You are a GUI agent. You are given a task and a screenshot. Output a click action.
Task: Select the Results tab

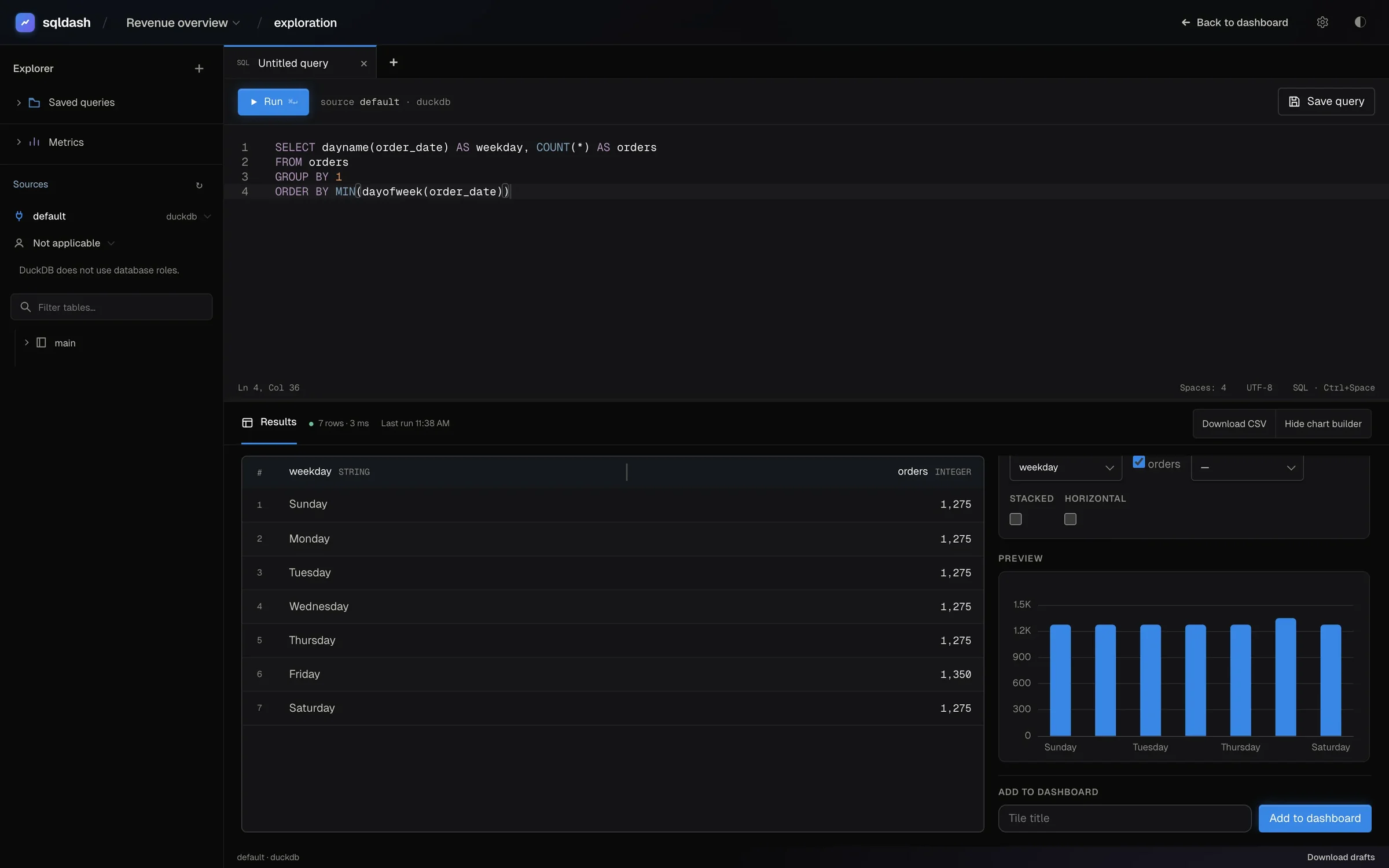(x=269, y=422)
